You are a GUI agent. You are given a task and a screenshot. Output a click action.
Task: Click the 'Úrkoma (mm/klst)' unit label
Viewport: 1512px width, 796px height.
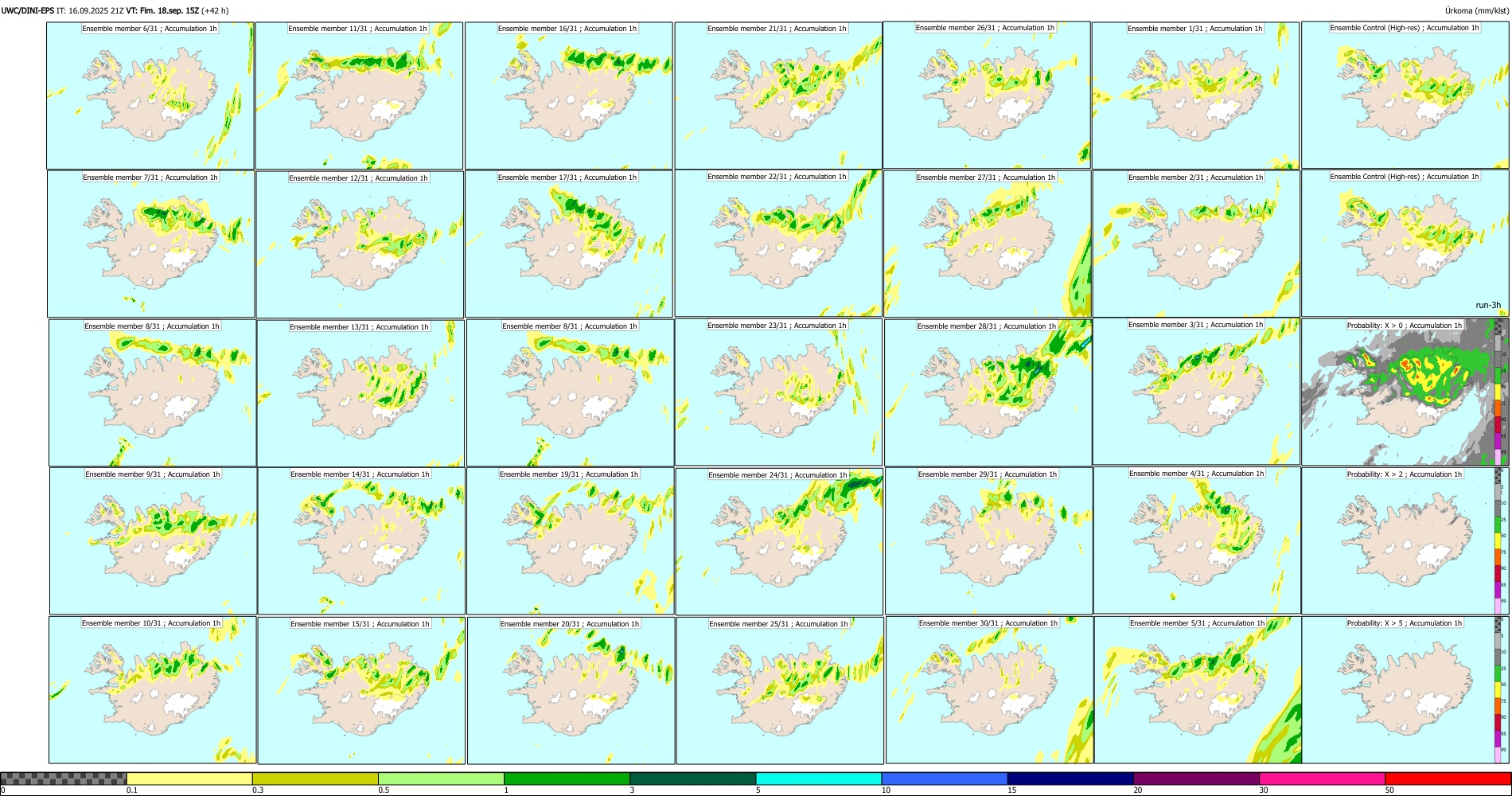(1477, 10)
